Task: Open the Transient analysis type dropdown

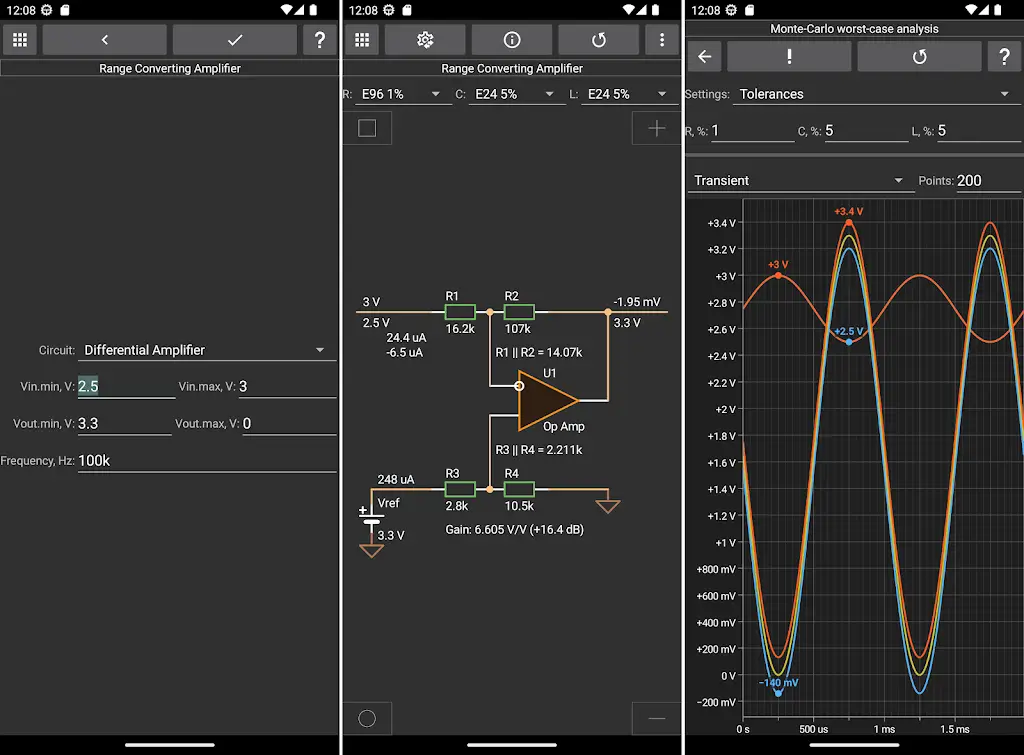Action: [x=798, y=181]
